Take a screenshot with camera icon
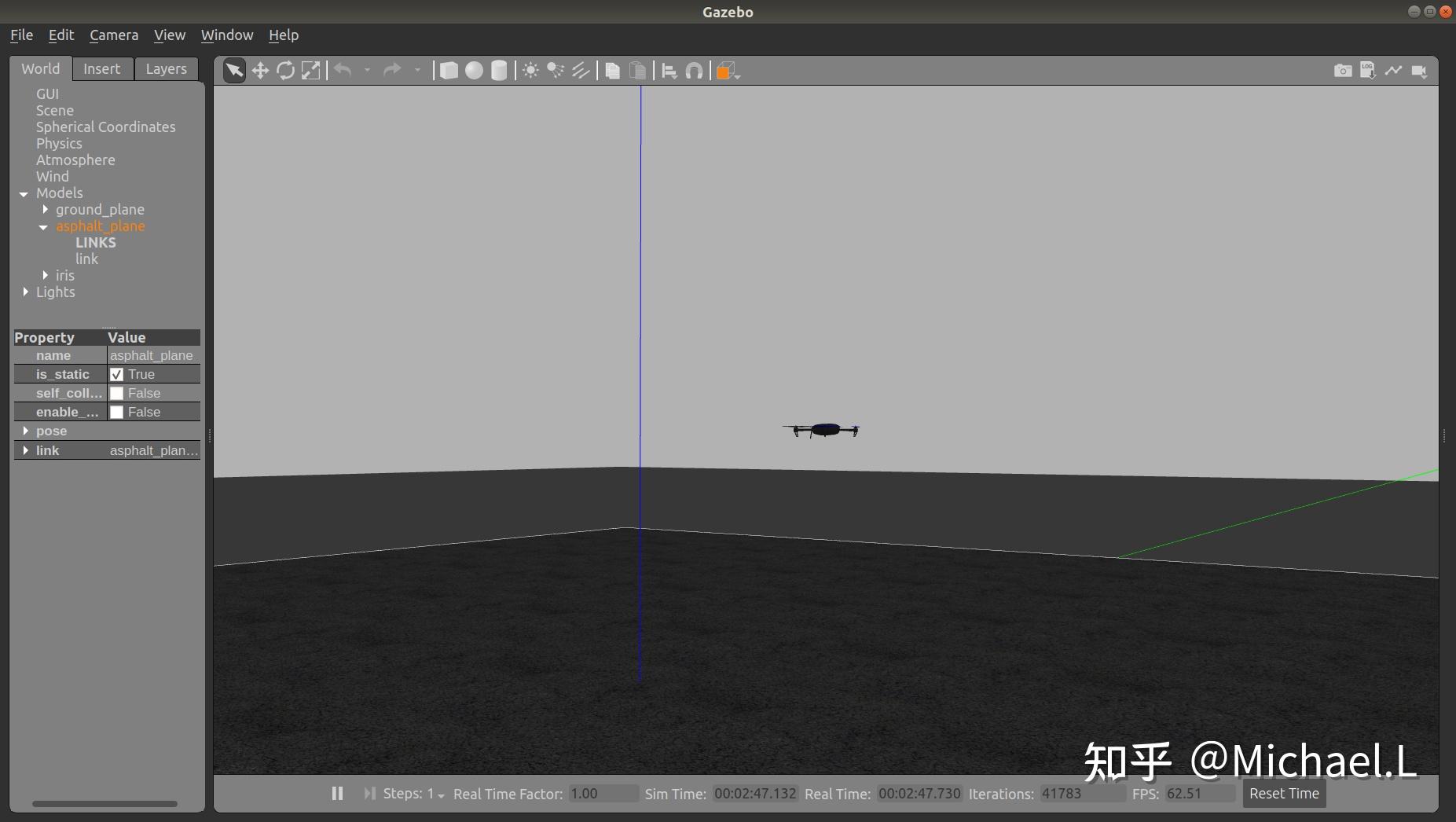1456x822 pixels. coord(1343,71)
